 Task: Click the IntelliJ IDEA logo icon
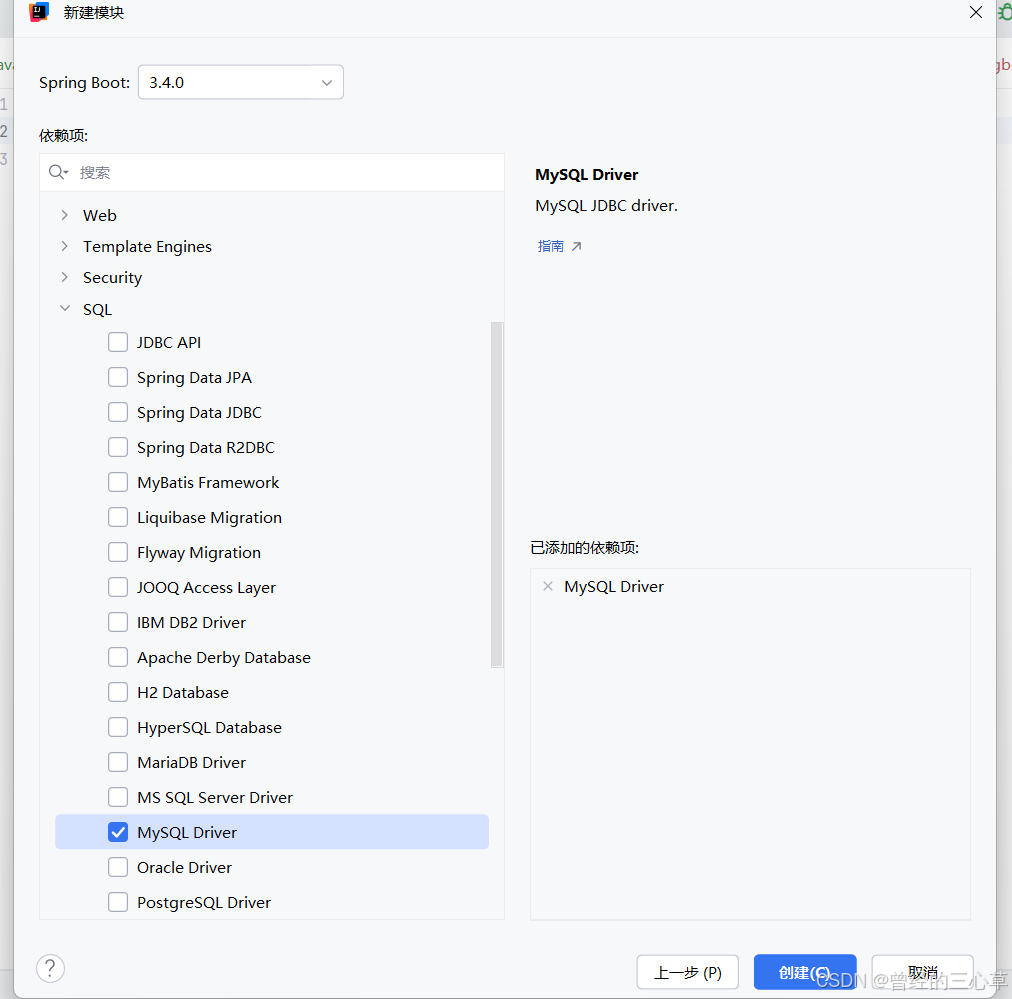(x=39, y=12)
